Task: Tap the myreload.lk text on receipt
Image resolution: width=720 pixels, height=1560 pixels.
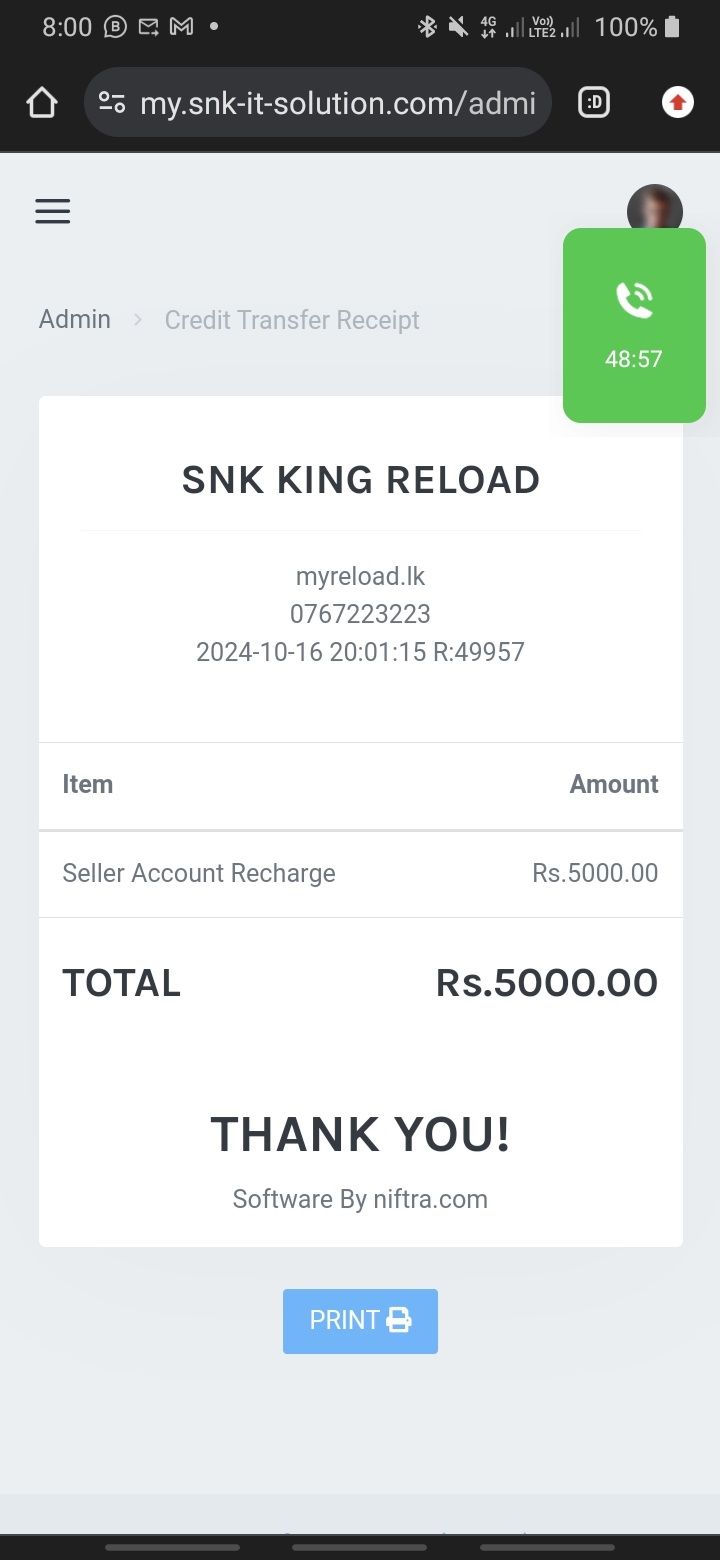Action: pyautogui.click(x=360, y=576)
